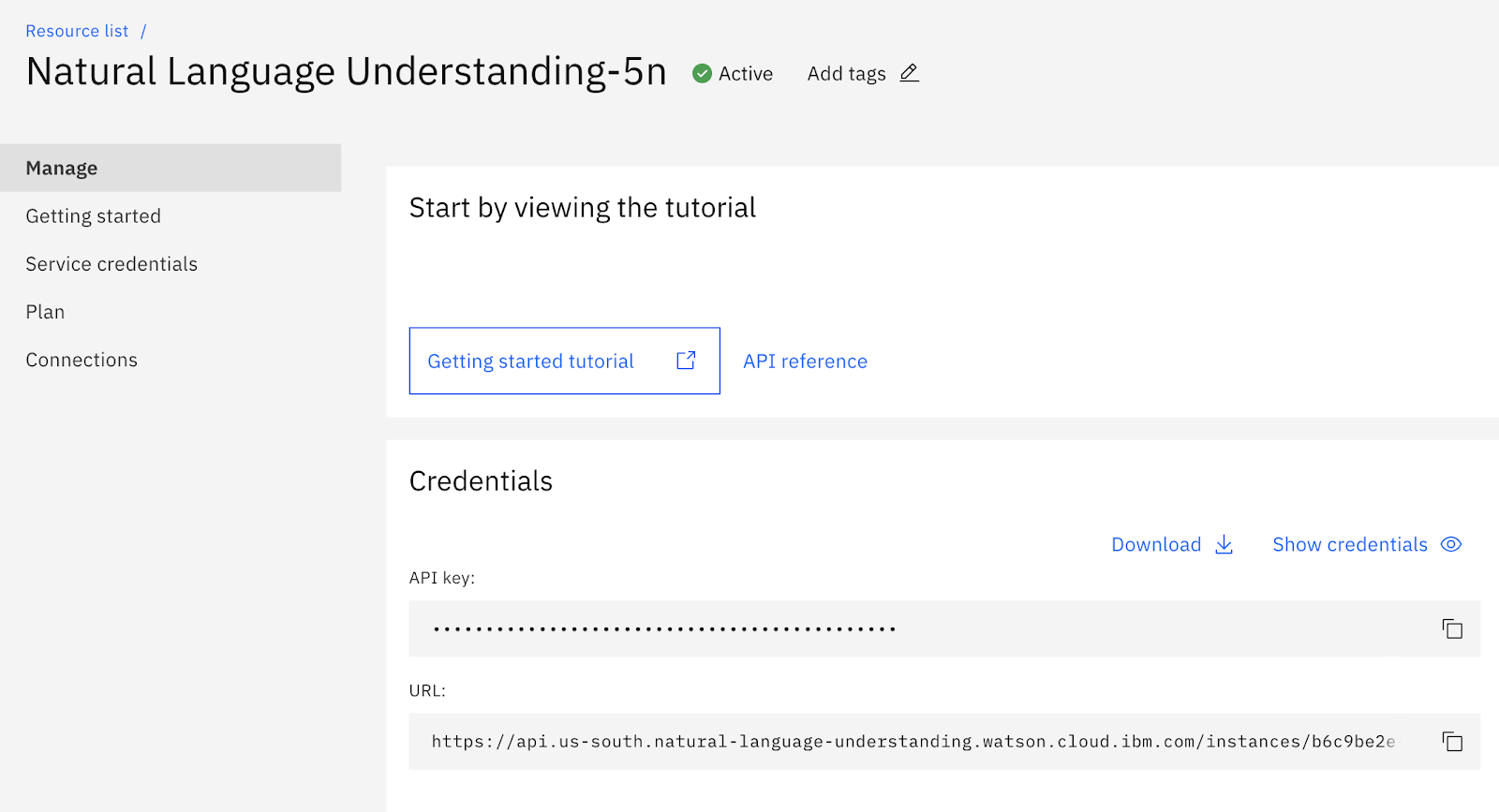Open the Getting started tutorial

point(564,361)
